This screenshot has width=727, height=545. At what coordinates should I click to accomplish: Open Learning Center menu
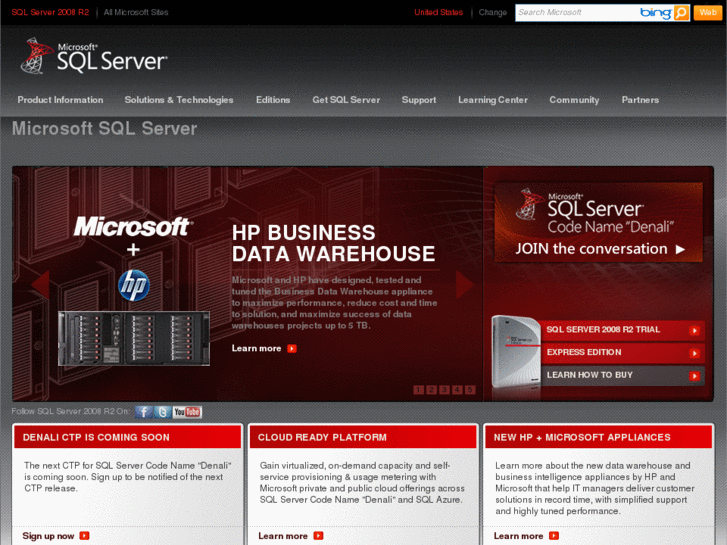click(x=493, y=100)
